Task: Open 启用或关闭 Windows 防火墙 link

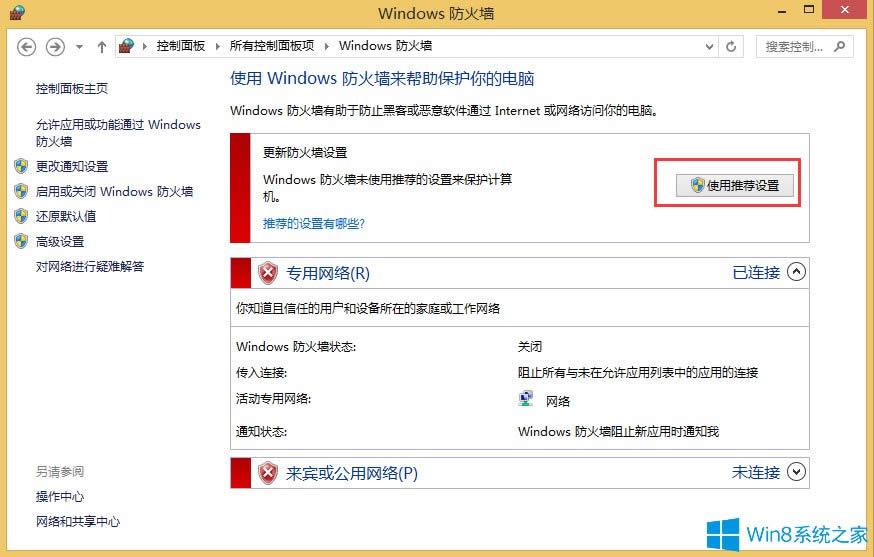Action: (114, 191)
